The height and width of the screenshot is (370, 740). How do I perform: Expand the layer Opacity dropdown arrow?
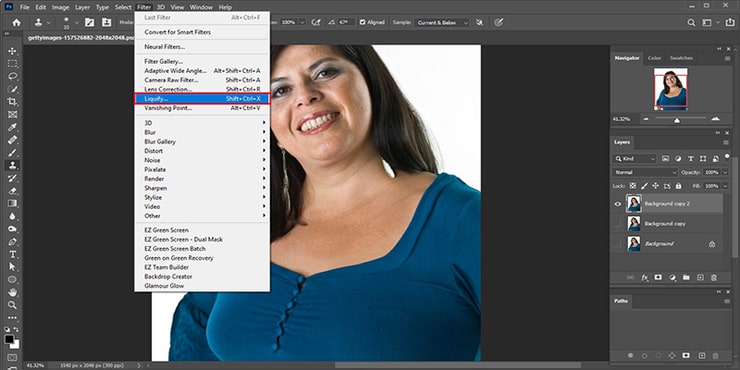[725, 172]
